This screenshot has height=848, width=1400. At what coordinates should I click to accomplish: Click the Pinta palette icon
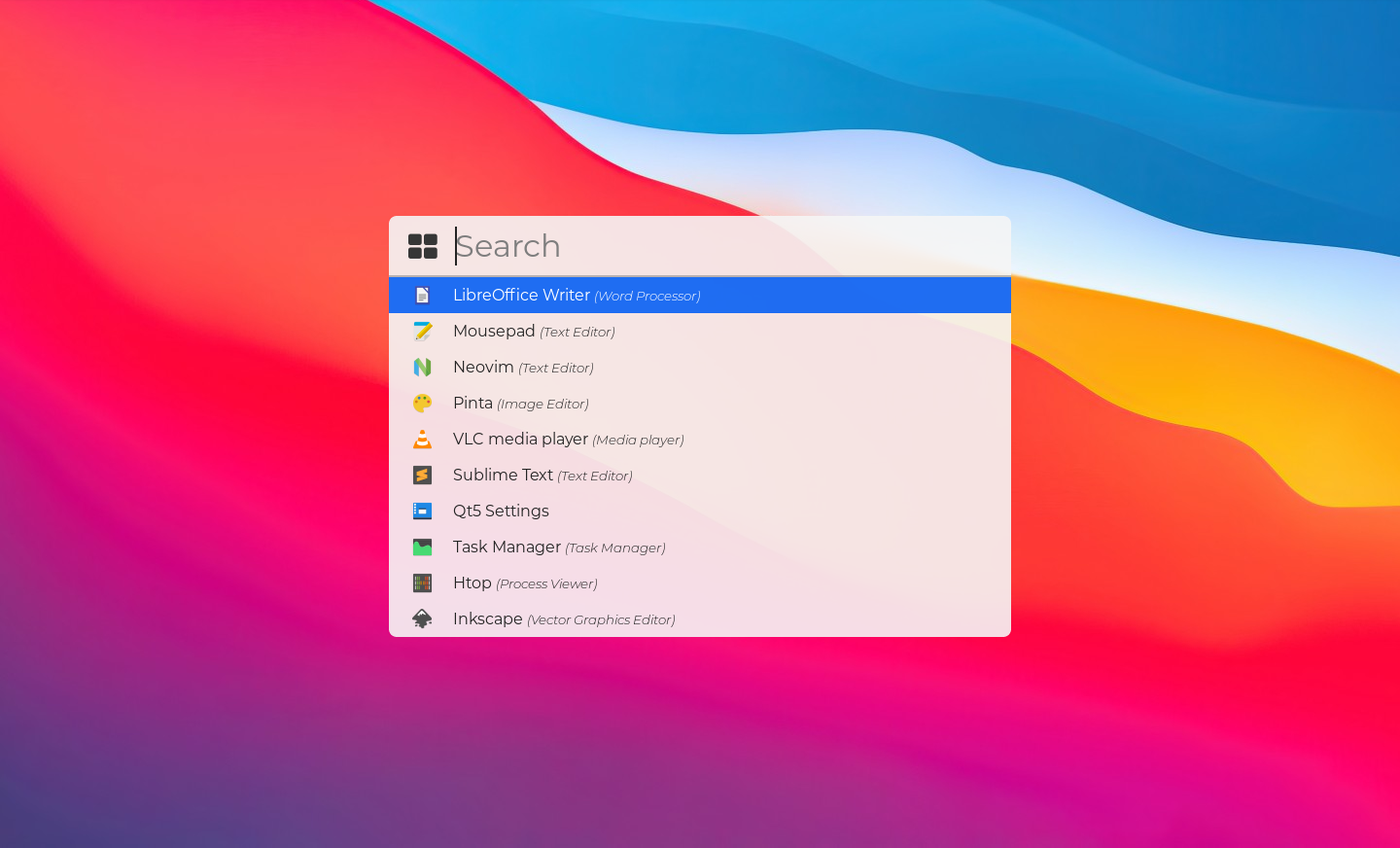click(x=422, y=403)
